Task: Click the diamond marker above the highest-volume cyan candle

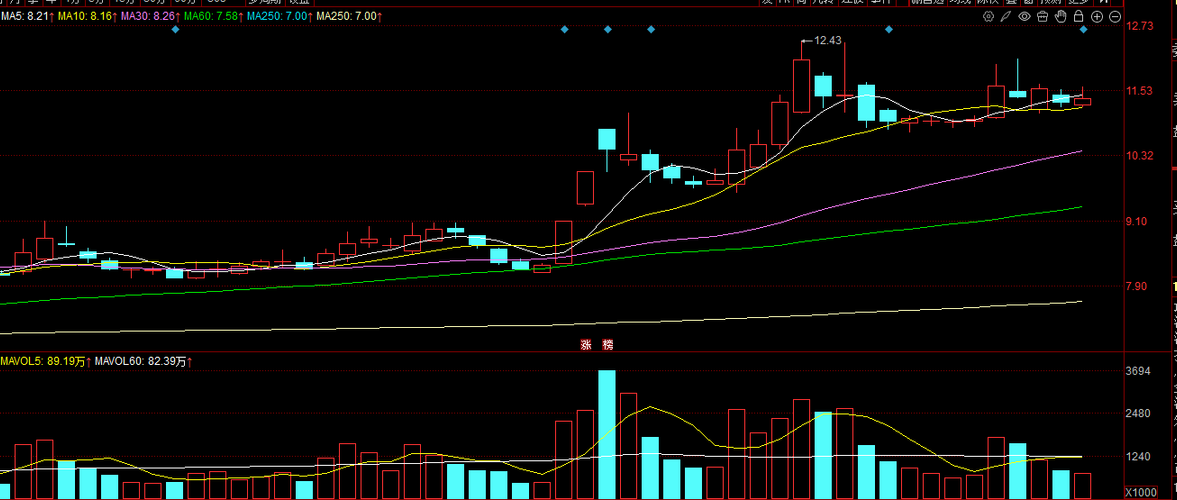Action: coord(608,29)
